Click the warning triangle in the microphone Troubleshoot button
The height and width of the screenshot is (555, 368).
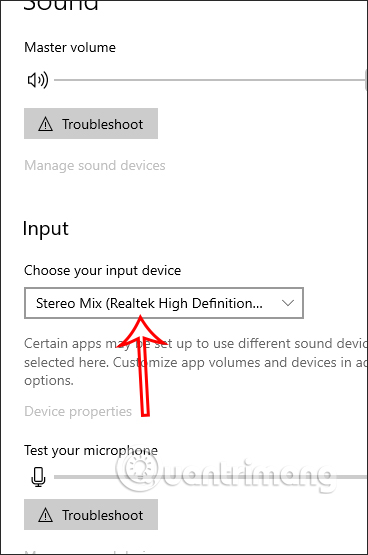[45, 515]
